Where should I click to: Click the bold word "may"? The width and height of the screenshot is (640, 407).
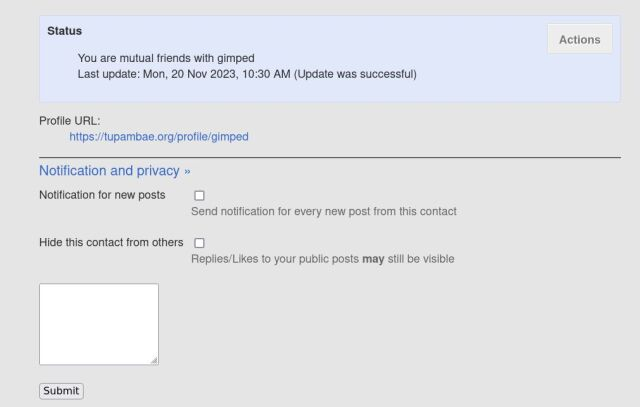click(373, 259)
